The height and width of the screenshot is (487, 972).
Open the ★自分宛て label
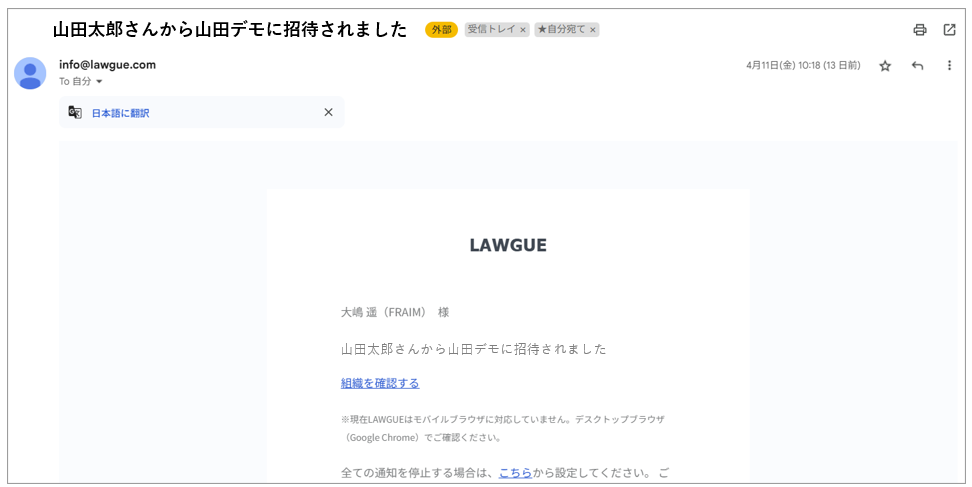[561, 30]
